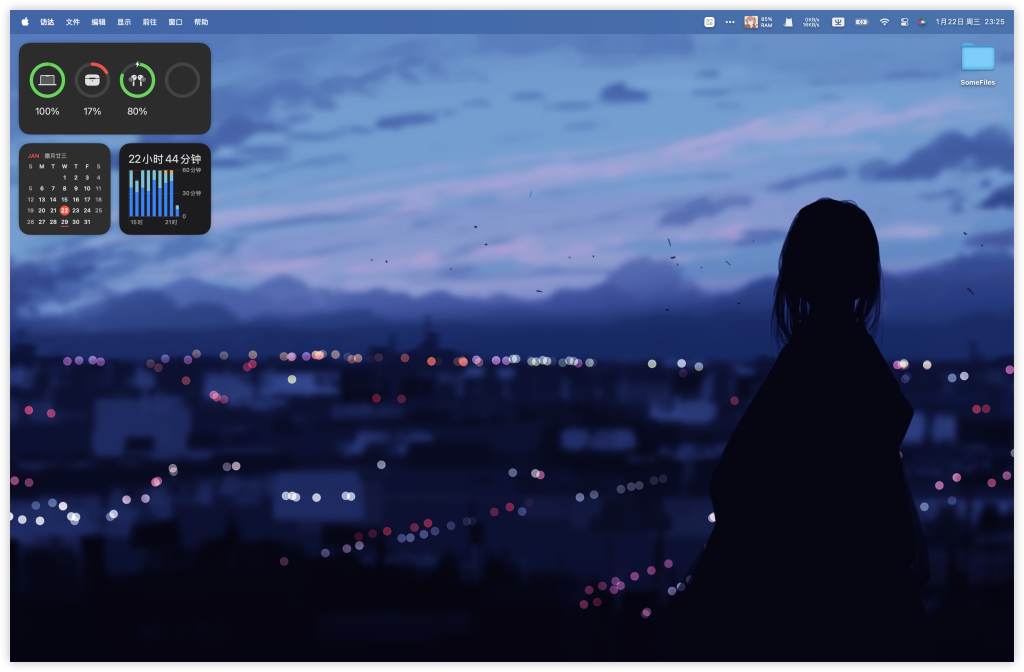Click the Wi-Fi status icon

[x=884, y=22]
